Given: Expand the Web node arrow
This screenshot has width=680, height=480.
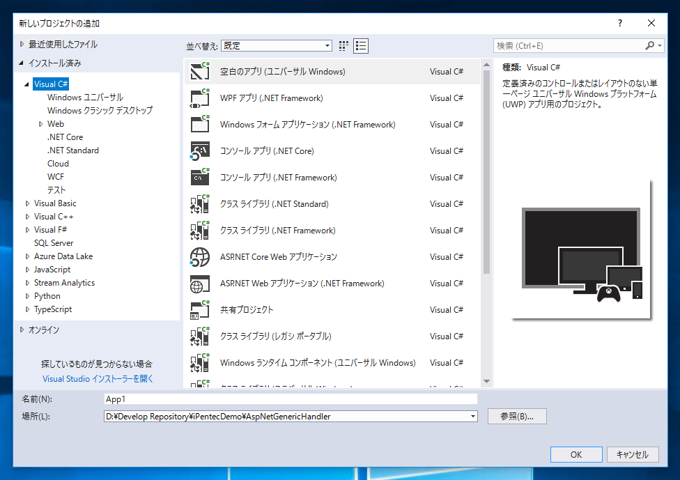Looking at the screenshot, I should [41, 124].
